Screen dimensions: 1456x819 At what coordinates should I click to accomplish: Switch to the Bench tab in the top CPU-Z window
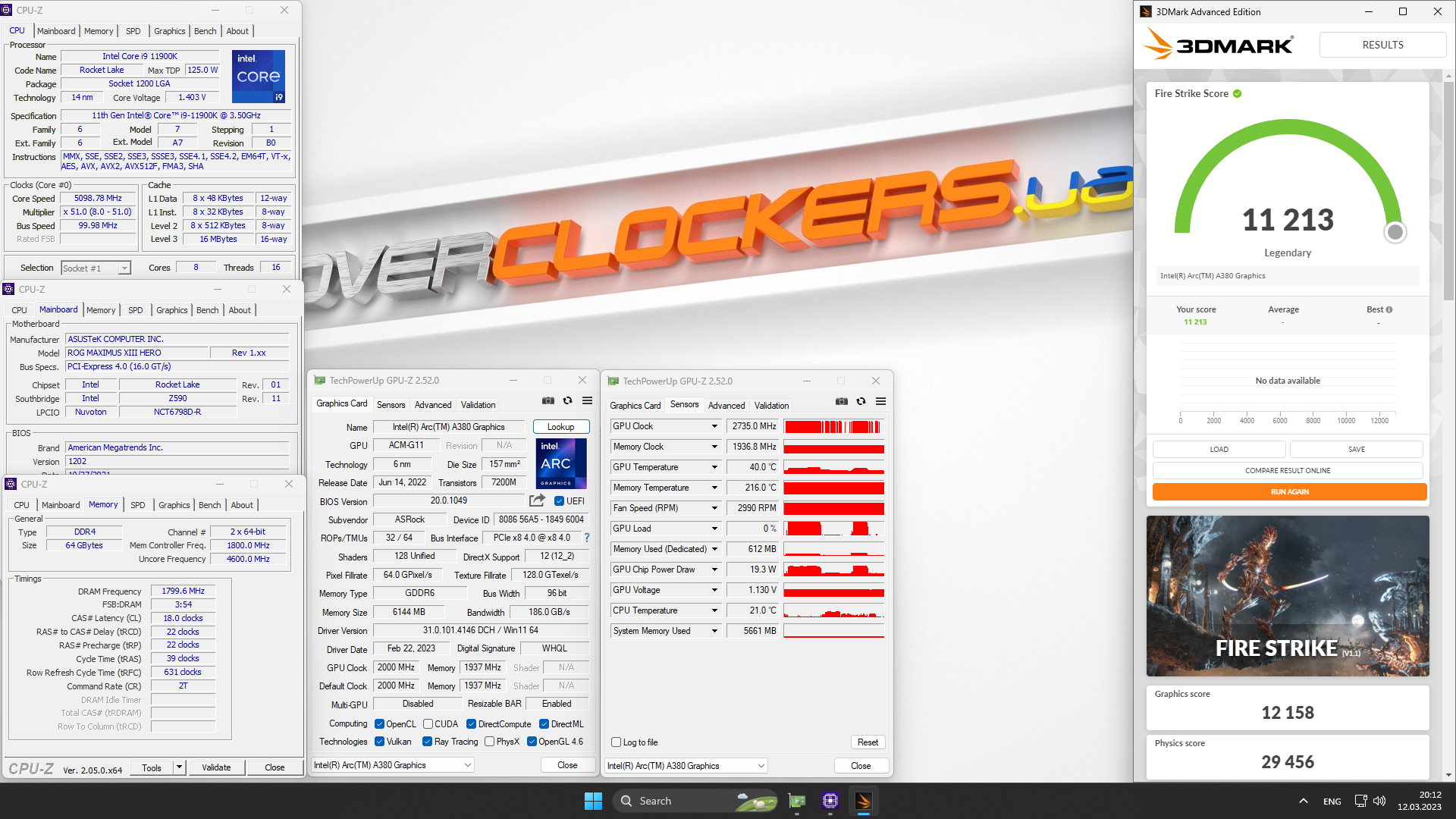pos(205,31)
